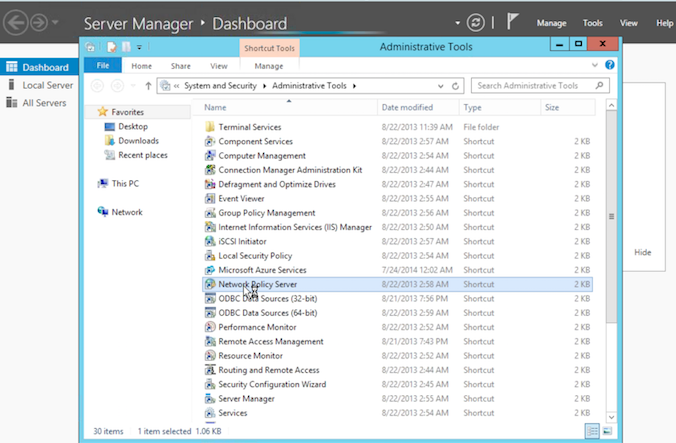The image size is (676, 443).
Task: Open Server Manager Tools menu
Action: pyautogui.click(x=592, y=23)
